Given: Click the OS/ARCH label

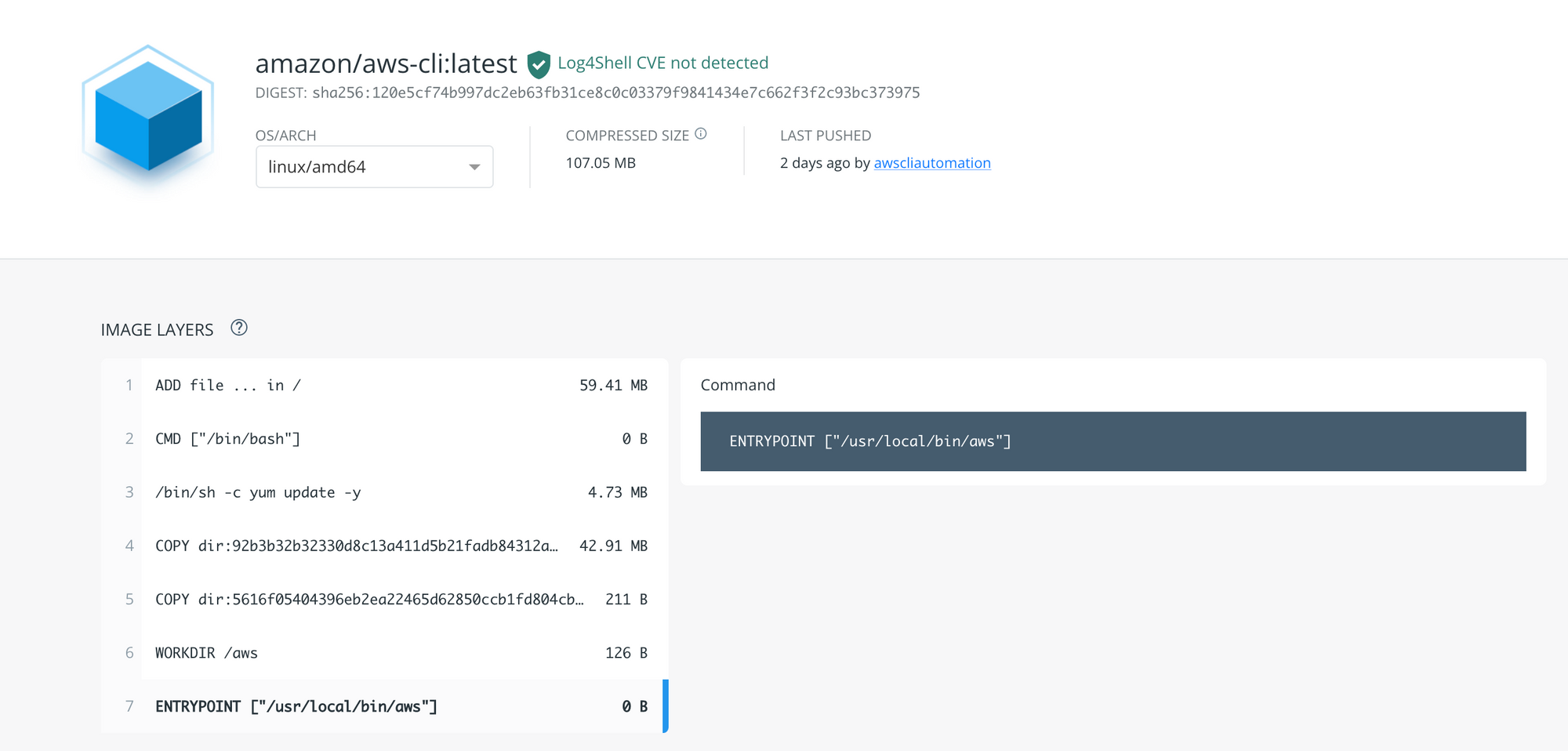Looking at the screenshot, I should click(286, 136).
